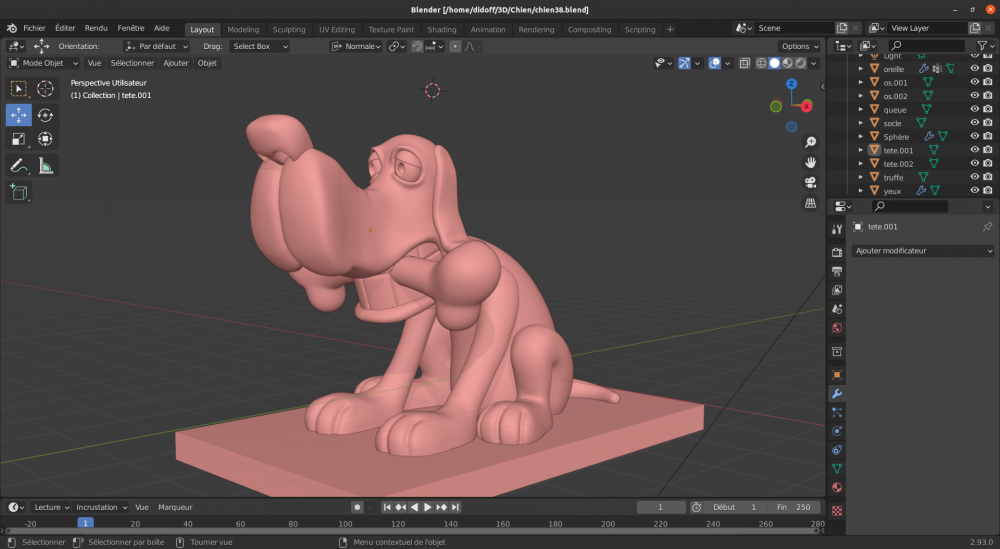1000x549 pixels.
Task: Activate the 3D Cursor tool
Action: (x=45, y=89)
